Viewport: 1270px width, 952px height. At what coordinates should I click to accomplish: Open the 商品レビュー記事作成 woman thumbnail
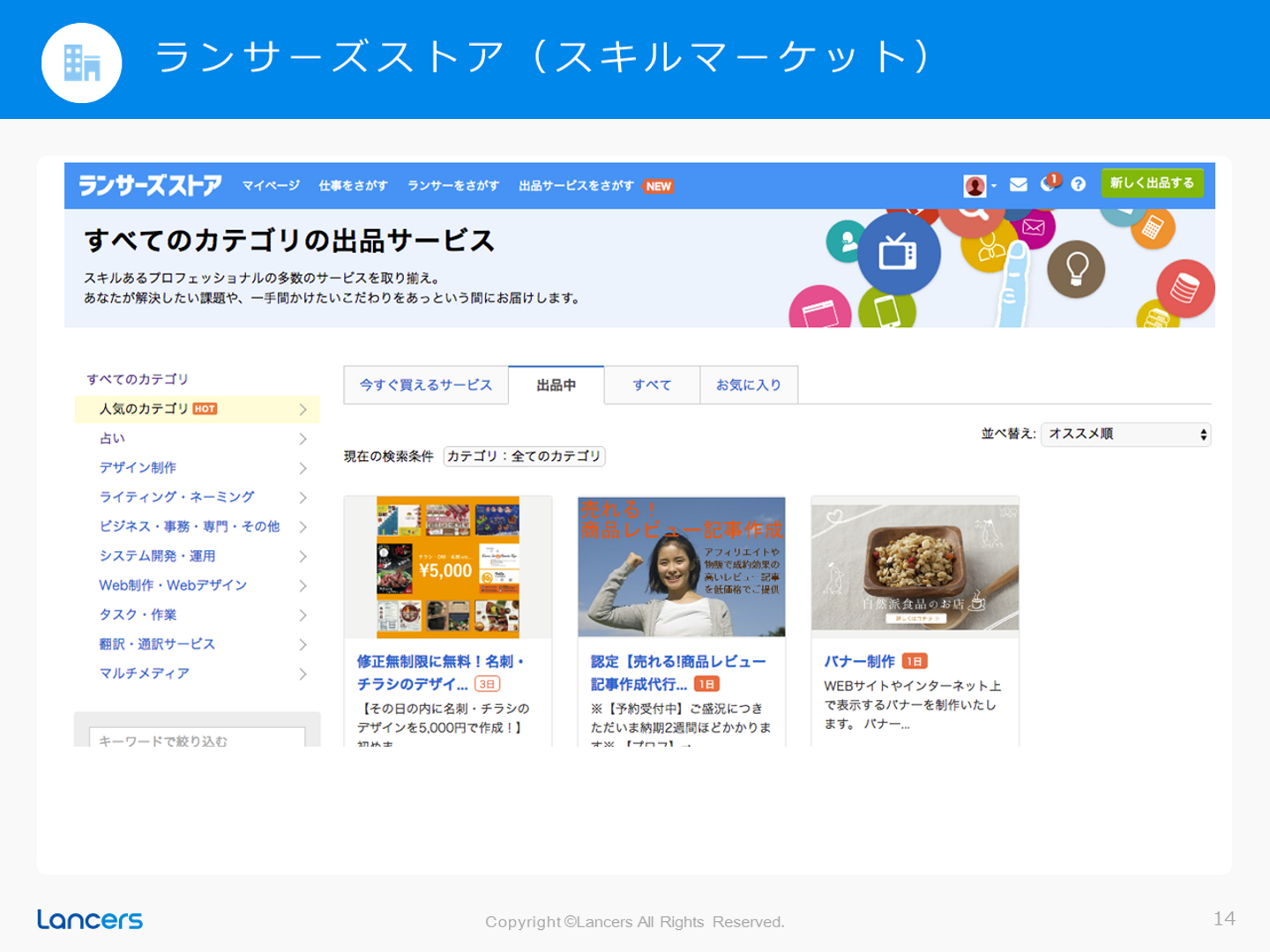682,567
